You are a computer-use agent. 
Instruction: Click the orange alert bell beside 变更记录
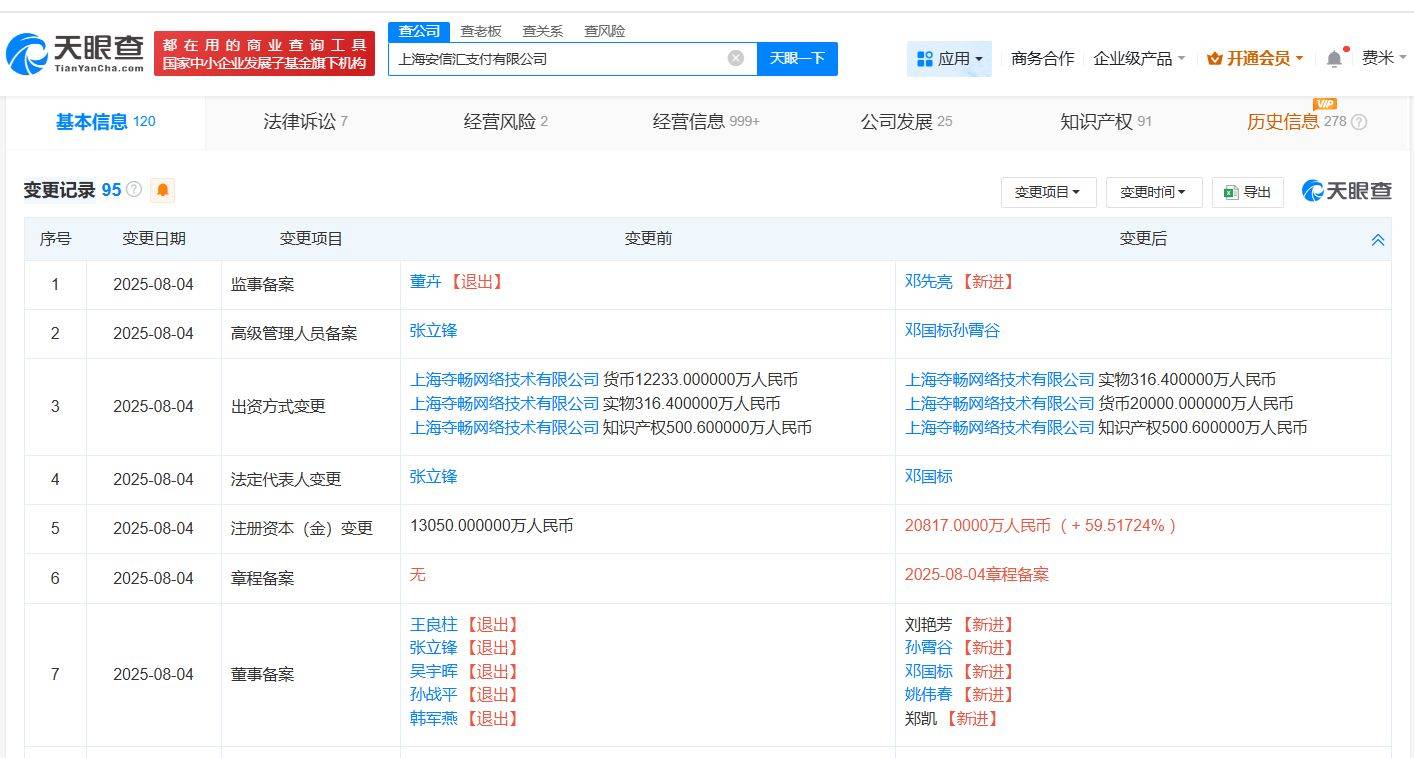[163, 190]
